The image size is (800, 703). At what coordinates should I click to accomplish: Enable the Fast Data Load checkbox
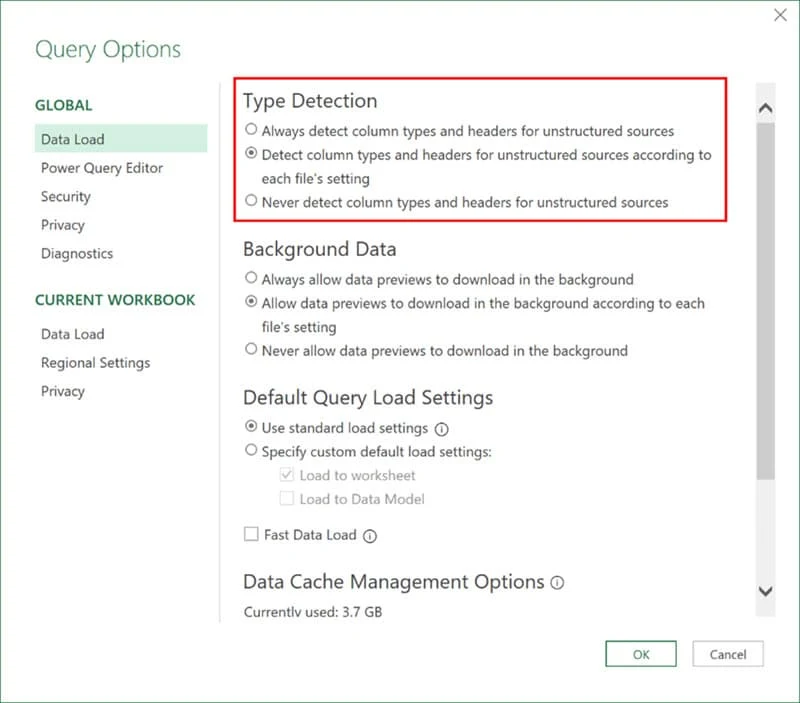point(251,534)
